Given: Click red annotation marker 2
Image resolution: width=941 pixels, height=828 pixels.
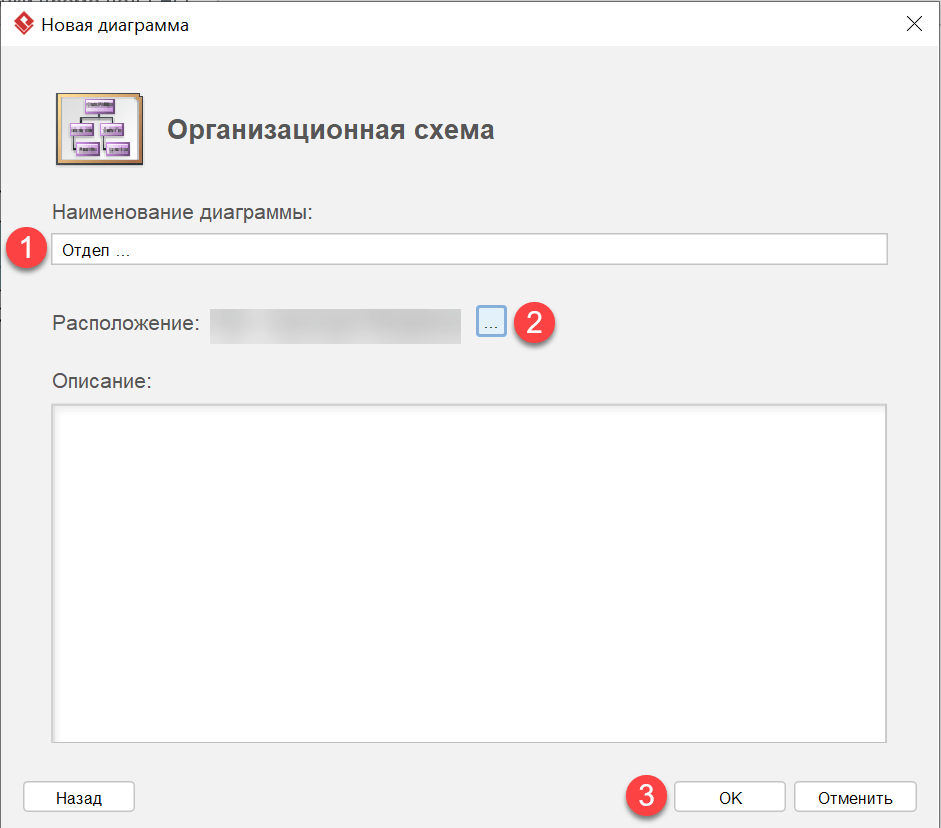Looking at the screenshot, I should click(x=535, y=323).
